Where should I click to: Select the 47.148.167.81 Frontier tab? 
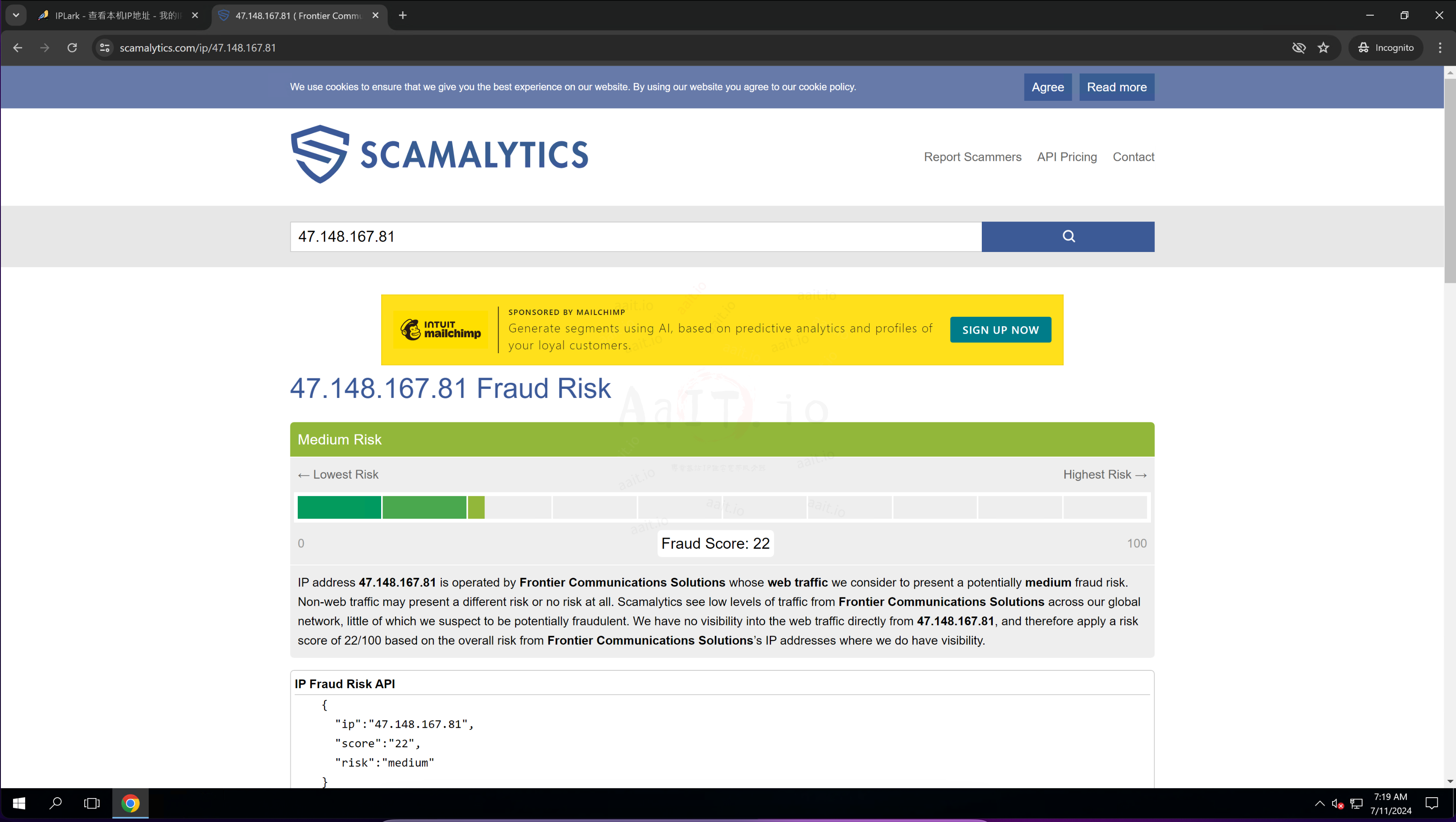(298, 16)
